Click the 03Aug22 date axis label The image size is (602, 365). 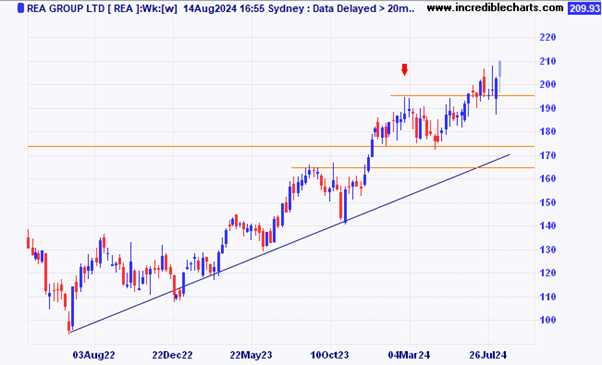[94, 355]
